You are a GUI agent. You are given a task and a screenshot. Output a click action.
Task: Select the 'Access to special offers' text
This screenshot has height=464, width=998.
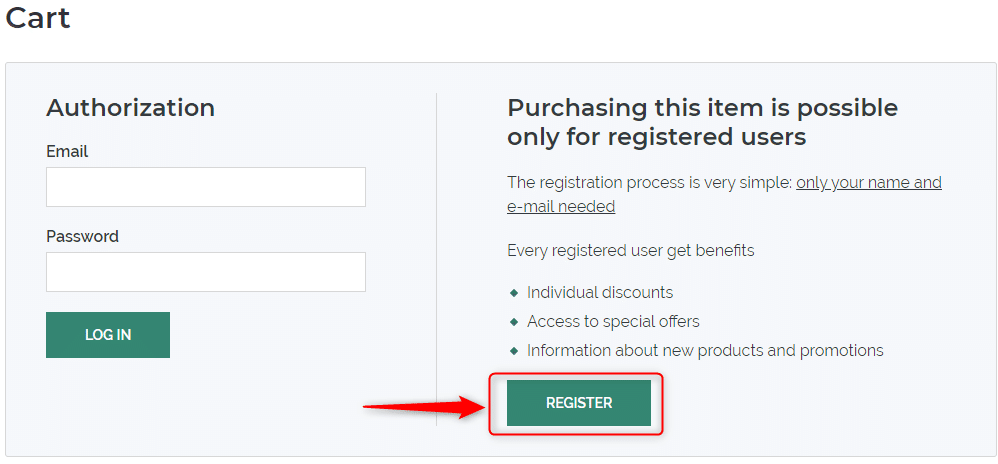pos(613,322)
